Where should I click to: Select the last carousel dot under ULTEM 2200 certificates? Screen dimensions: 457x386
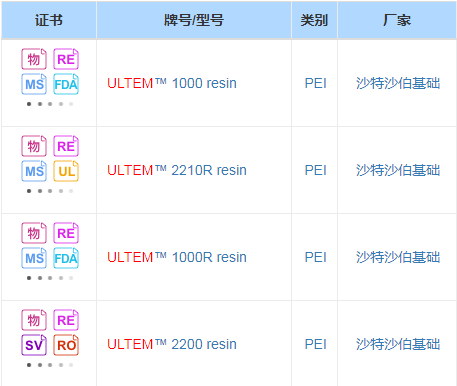click(x=71, y=365)
